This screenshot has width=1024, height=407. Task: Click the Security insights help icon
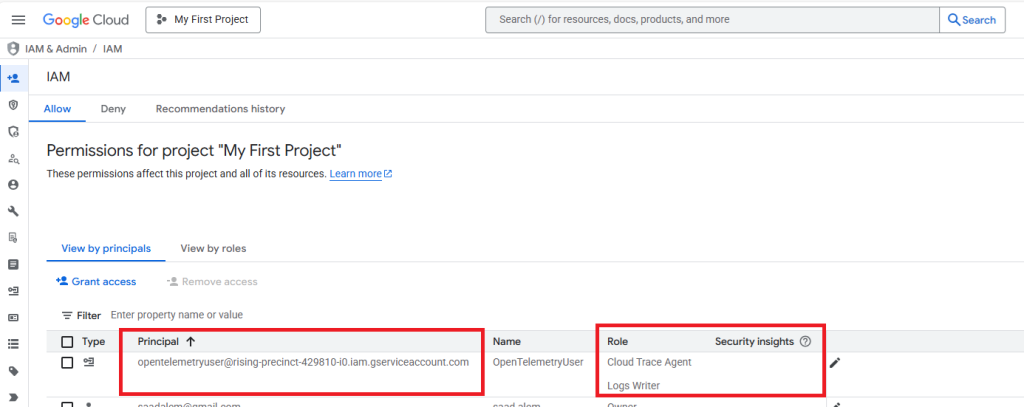(805, 342)
